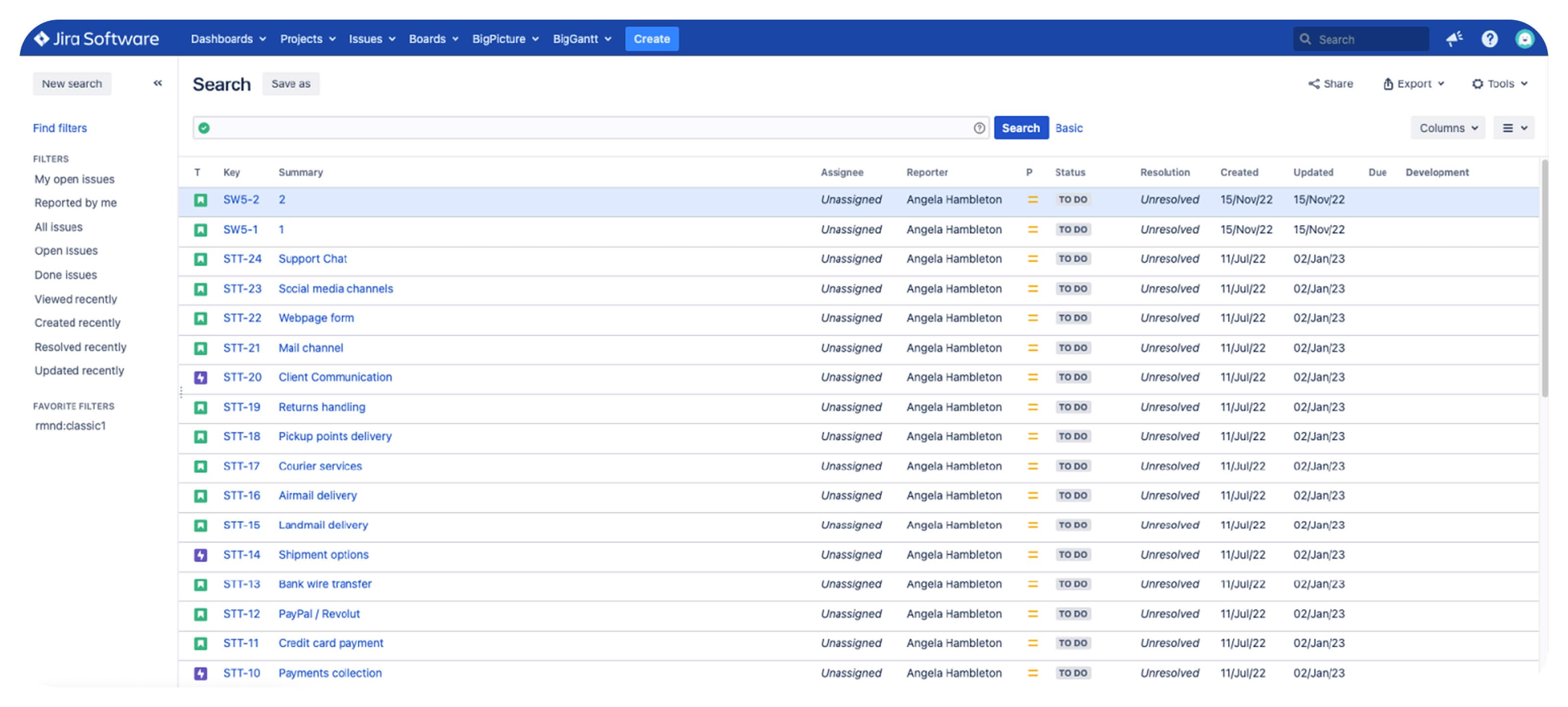1568x707 pixels.
Task: Select the All issues filter
Action: [58, 227]
